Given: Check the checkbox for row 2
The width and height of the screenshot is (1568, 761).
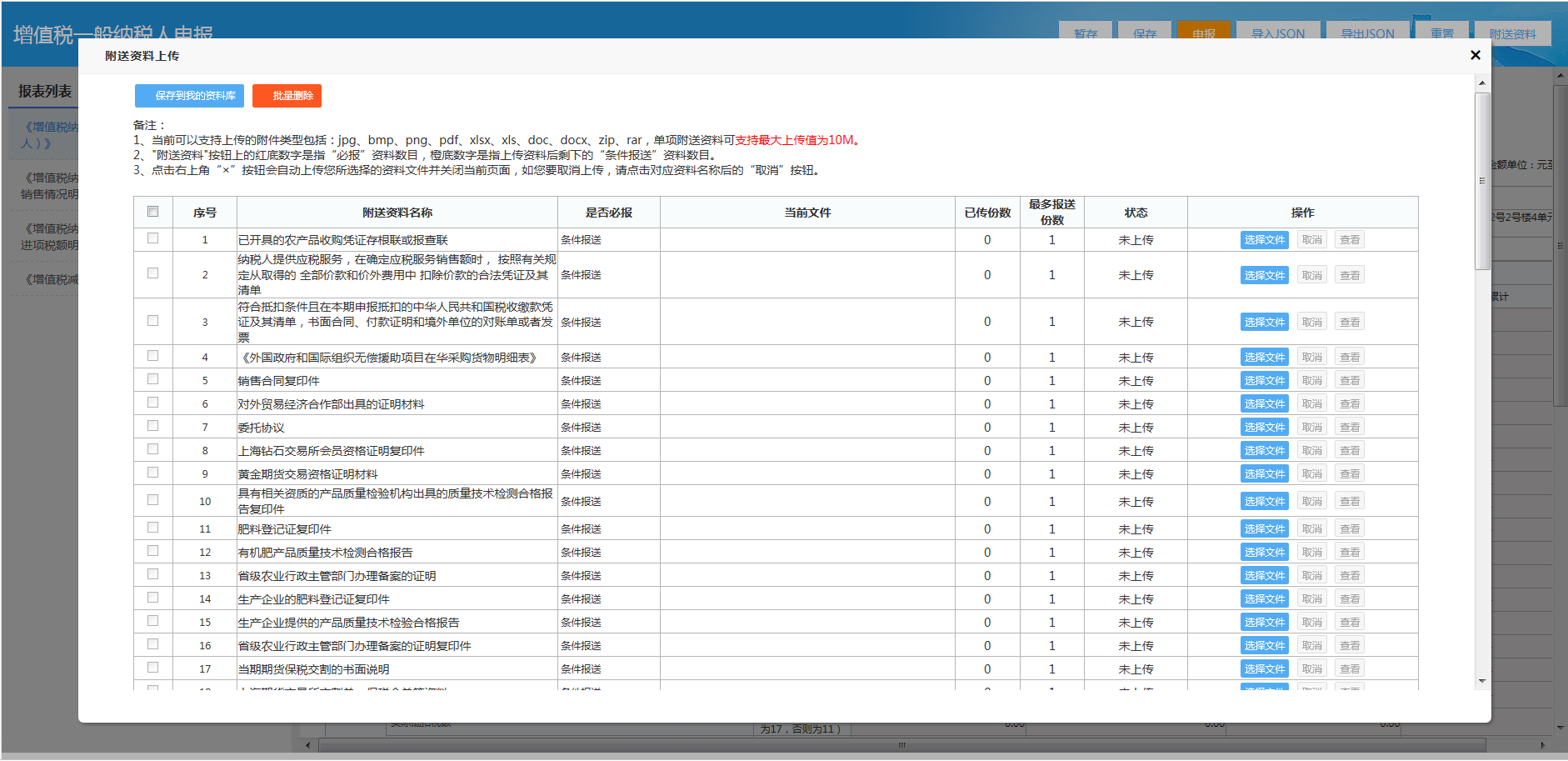Looking at the screenshot, I should [x=152, y=273].
